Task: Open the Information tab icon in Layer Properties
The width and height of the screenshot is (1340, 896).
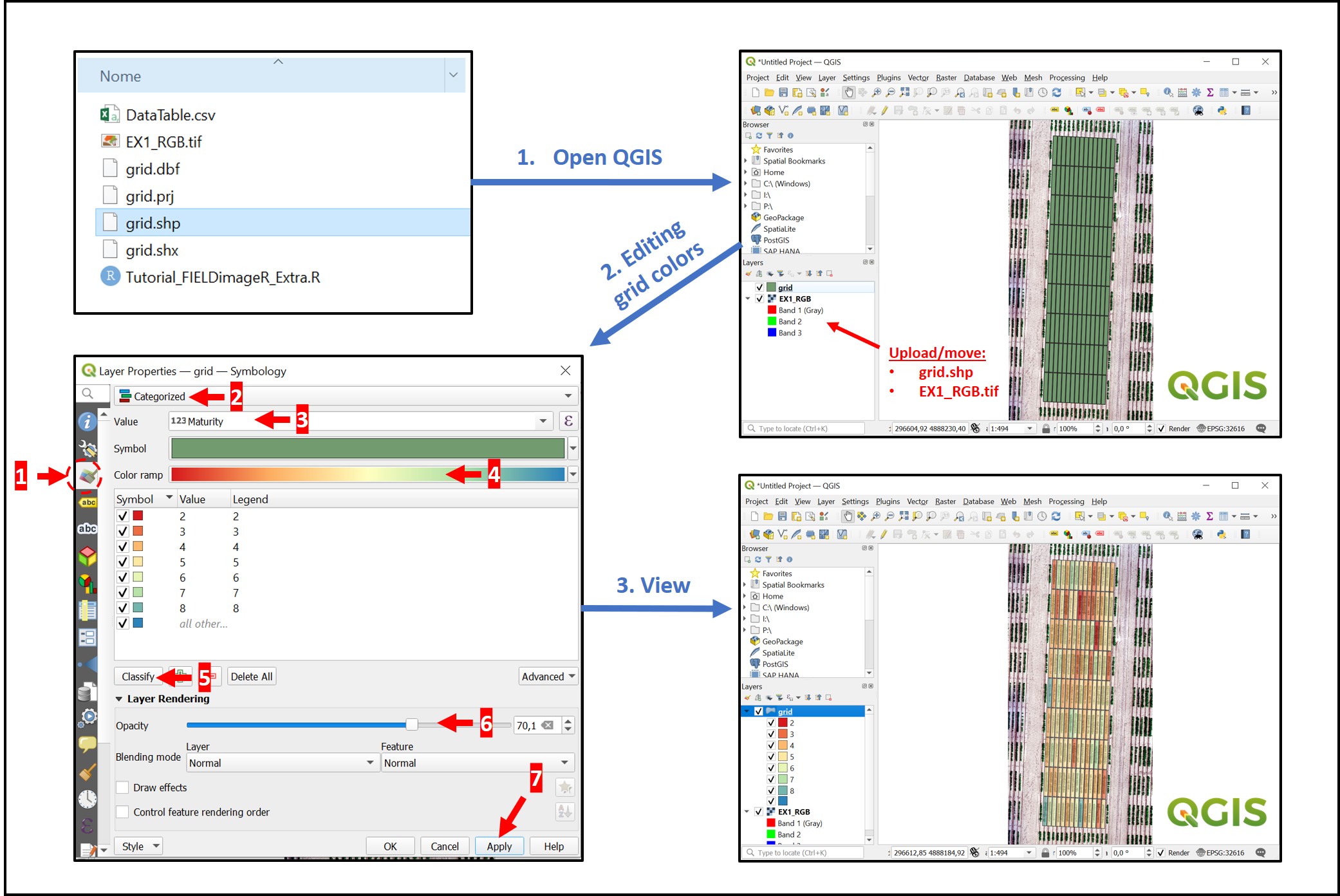Action: pos(88,422)
